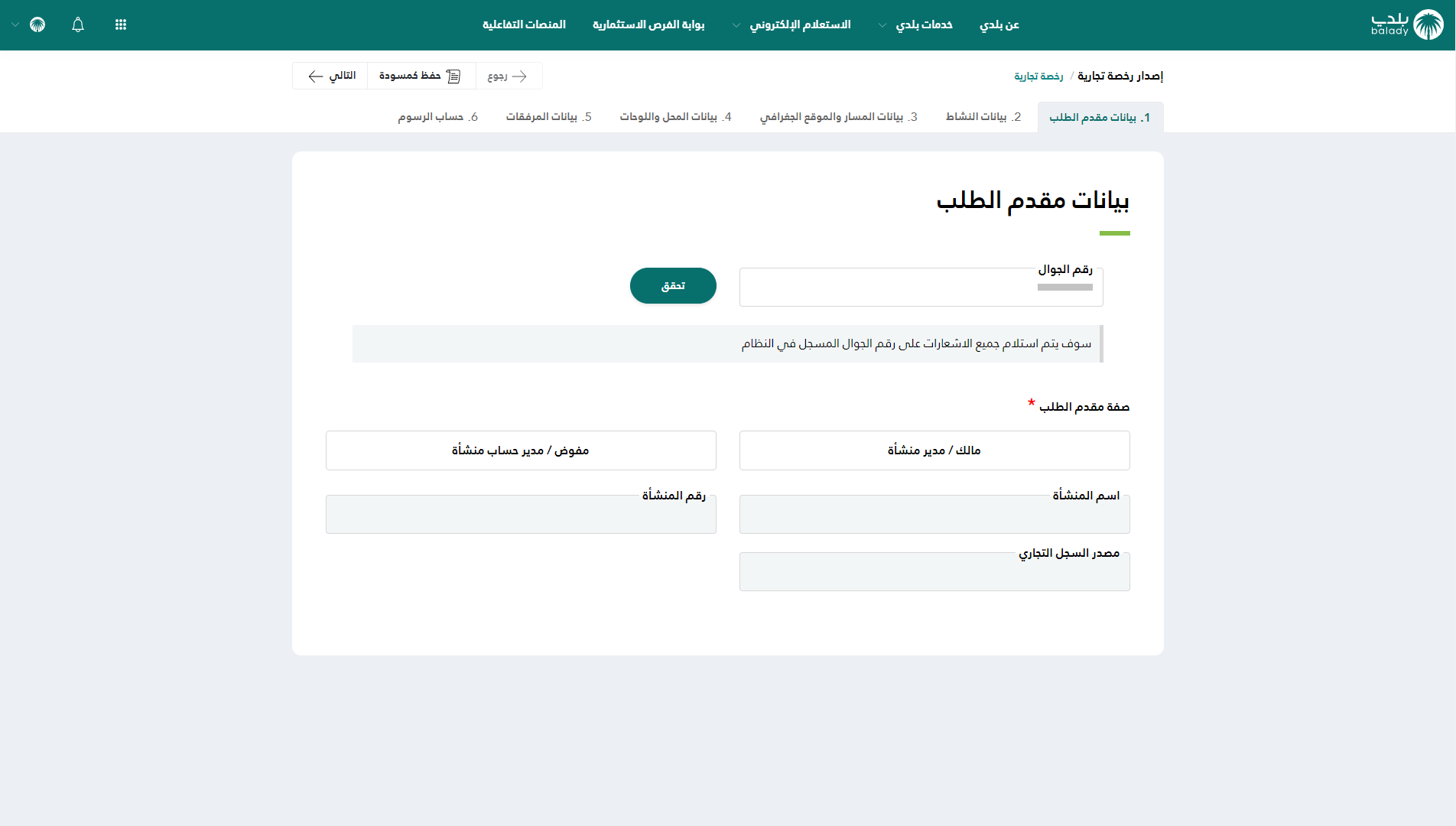Open the عن بلدي menu item
Viewport: 1456px width, 826px height.
(999, 24)
